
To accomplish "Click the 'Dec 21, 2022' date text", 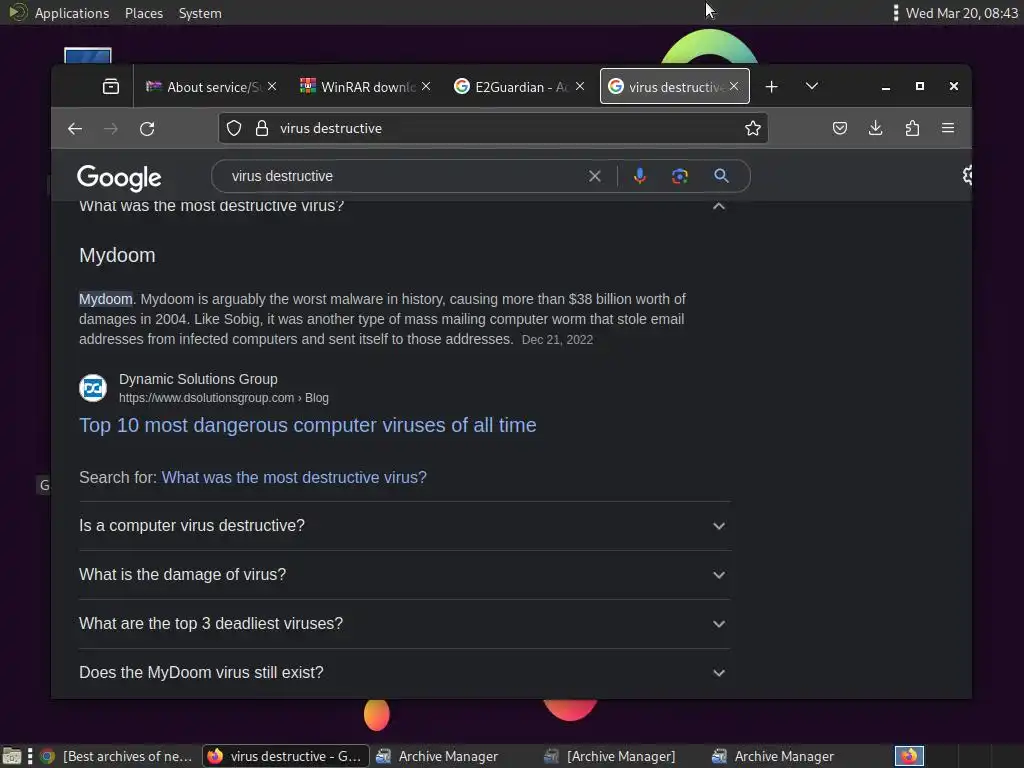I will [557, 340].
